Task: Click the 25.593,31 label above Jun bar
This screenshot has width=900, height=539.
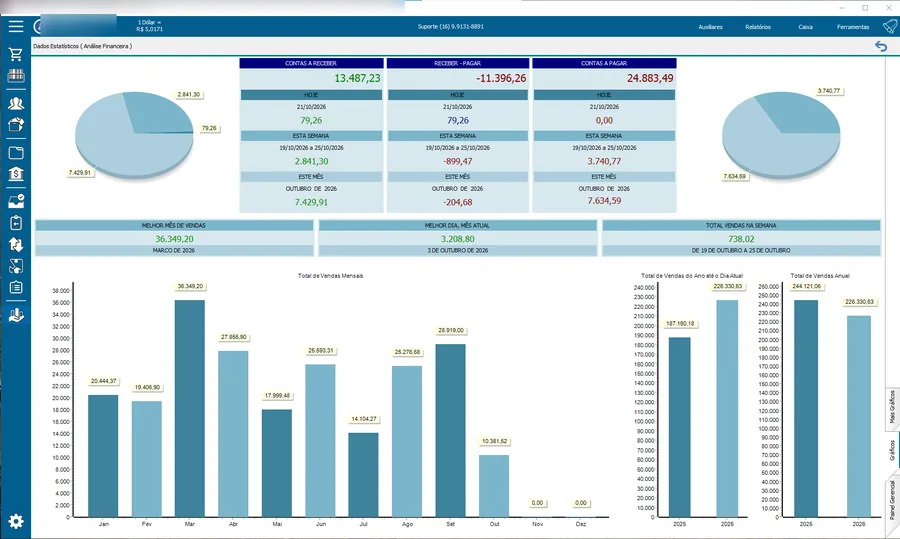Action: 320,350
